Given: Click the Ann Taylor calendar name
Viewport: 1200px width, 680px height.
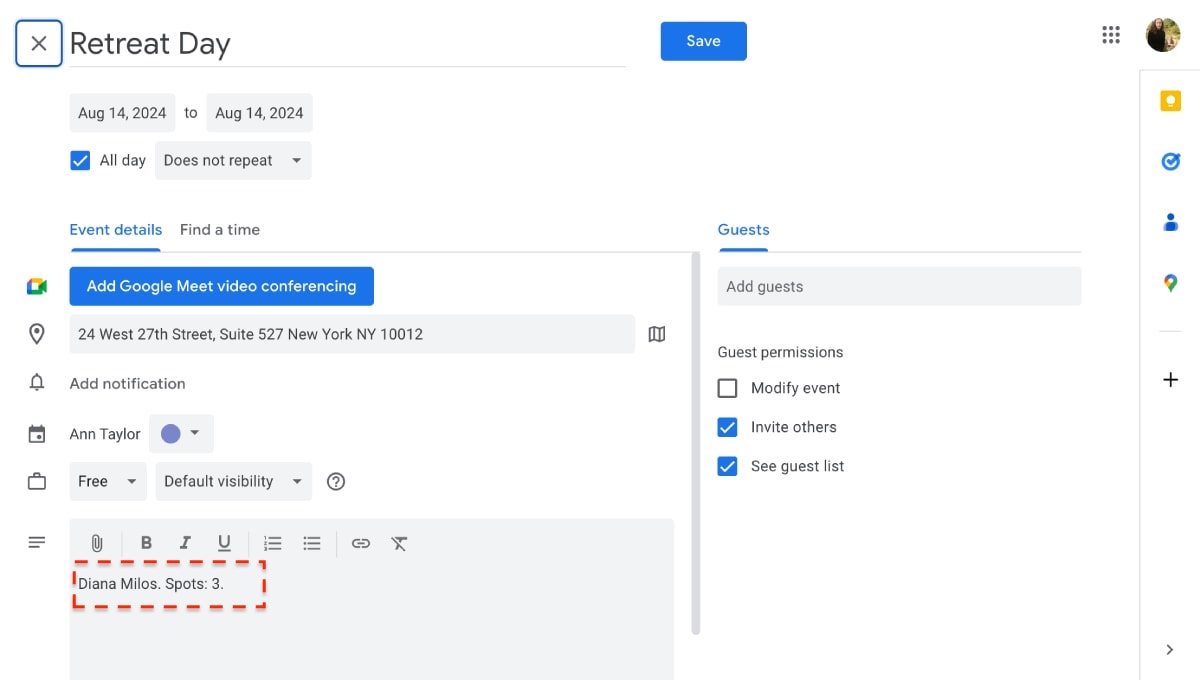Looking at the screenshot, I should pos(105,434).
